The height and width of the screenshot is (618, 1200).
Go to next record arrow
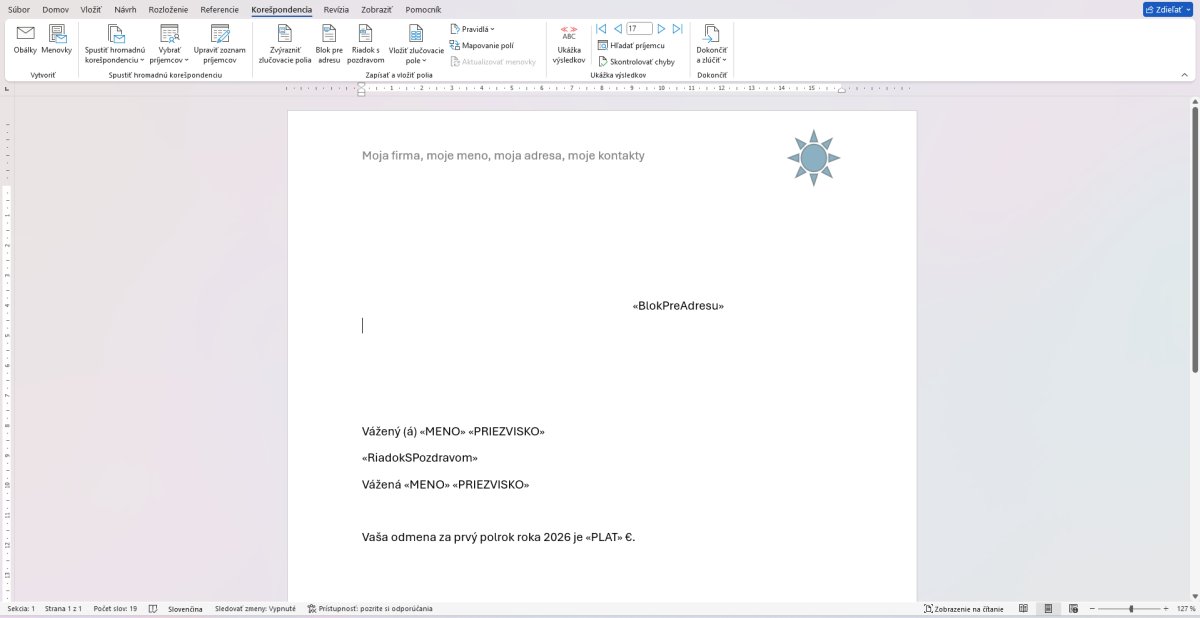coord(661,29)
